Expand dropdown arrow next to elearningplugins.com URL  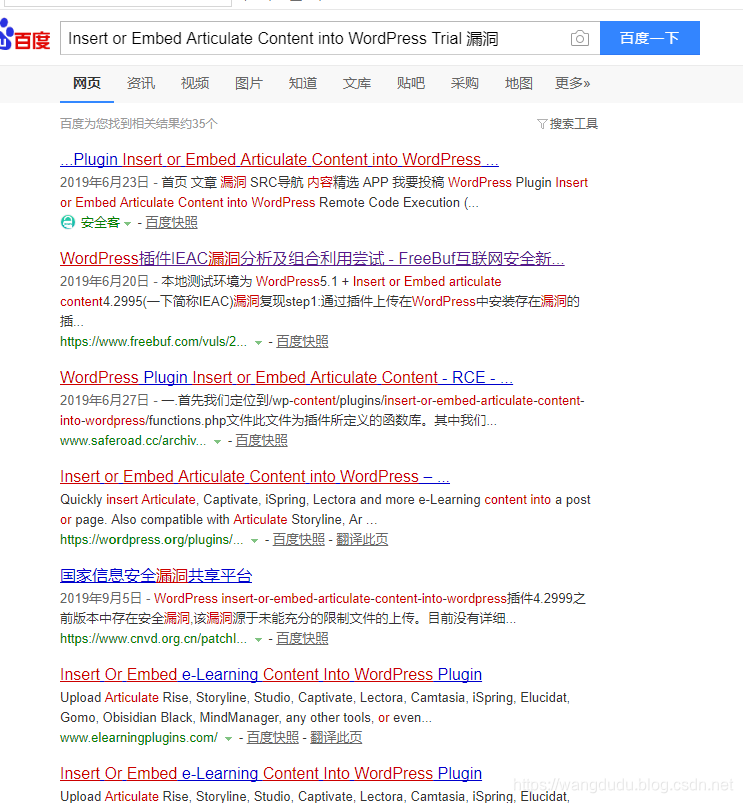(229, 738)
